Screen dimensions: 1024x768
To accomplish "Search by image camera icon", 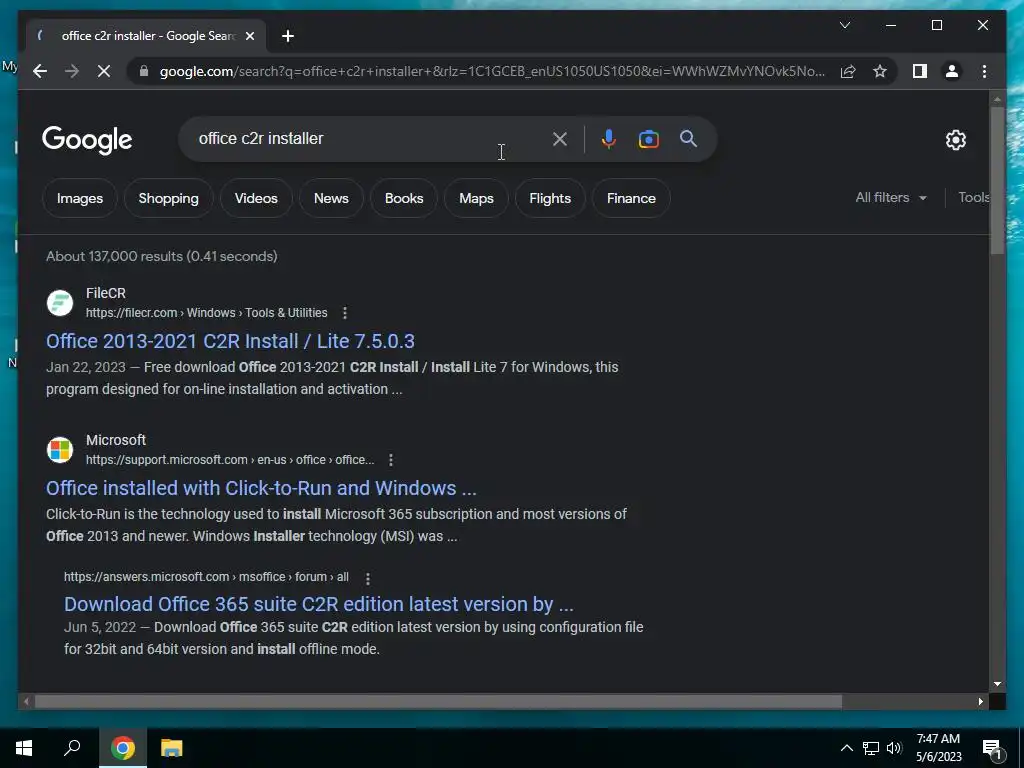I will pyautogui.click(x=648, y=139).
